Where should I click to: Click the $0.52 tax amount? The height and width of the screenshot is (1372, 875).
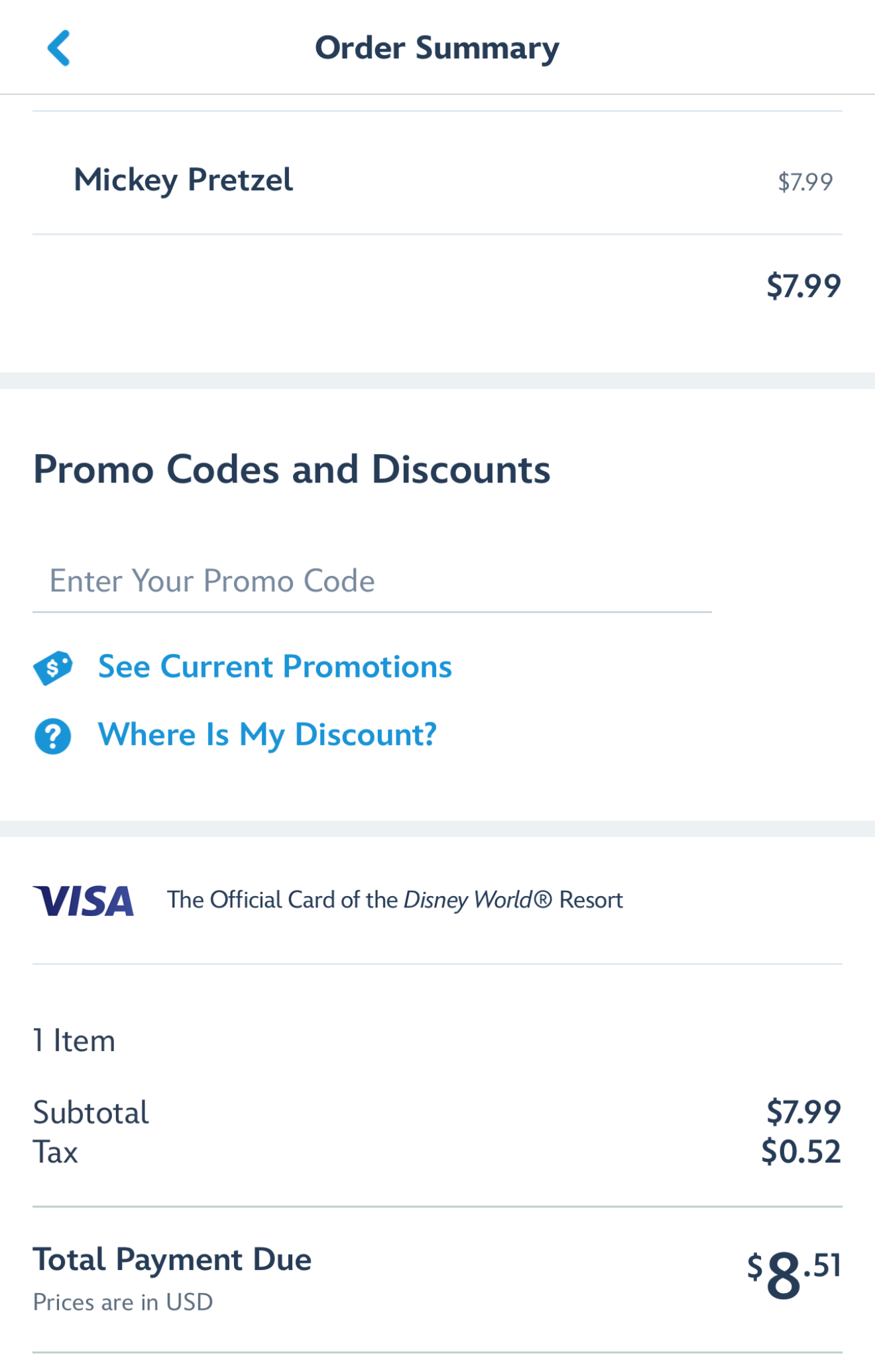click(x=801, y=1152)
